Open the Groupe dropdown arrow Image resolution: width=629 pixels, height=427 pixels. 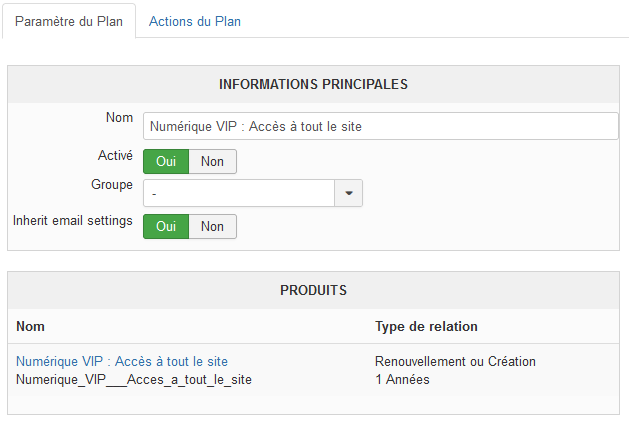pos(349,193)
